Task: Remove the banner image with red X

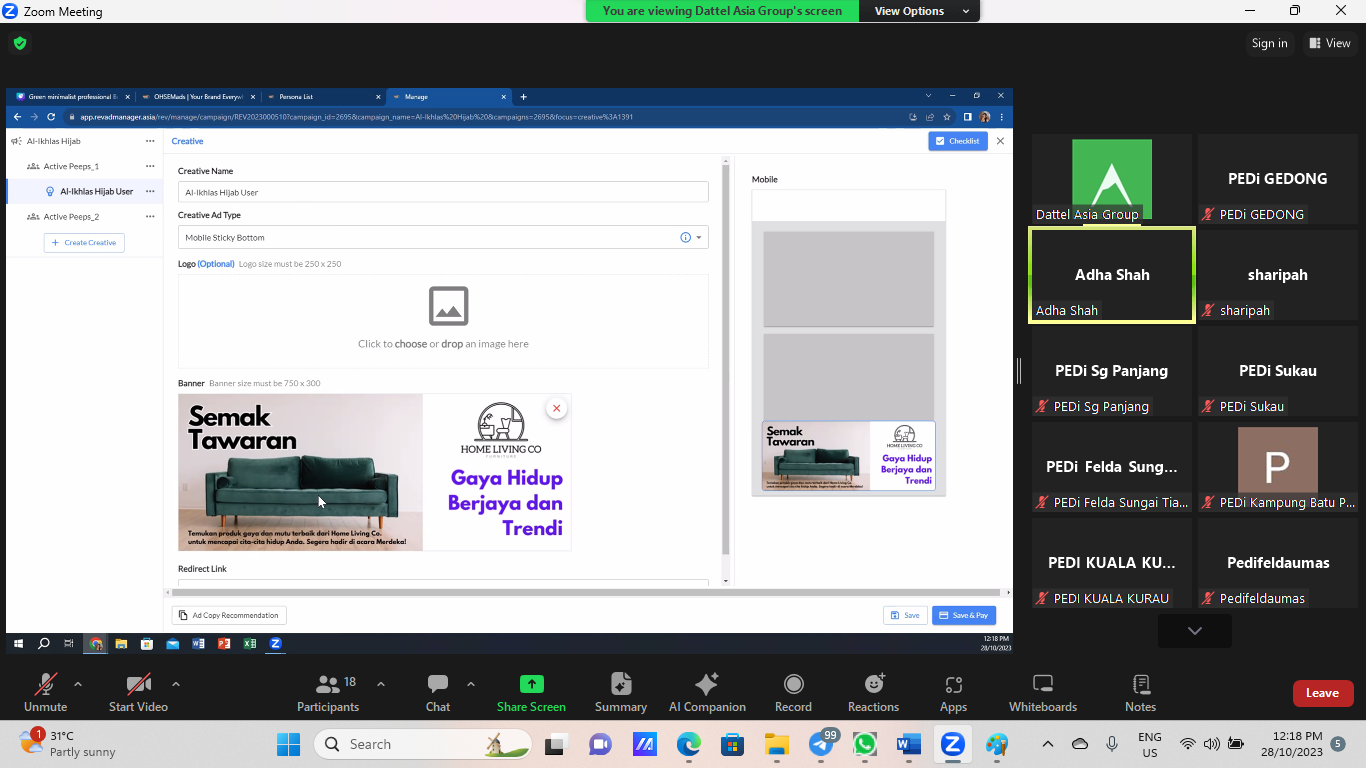Action: coord(556,408)
